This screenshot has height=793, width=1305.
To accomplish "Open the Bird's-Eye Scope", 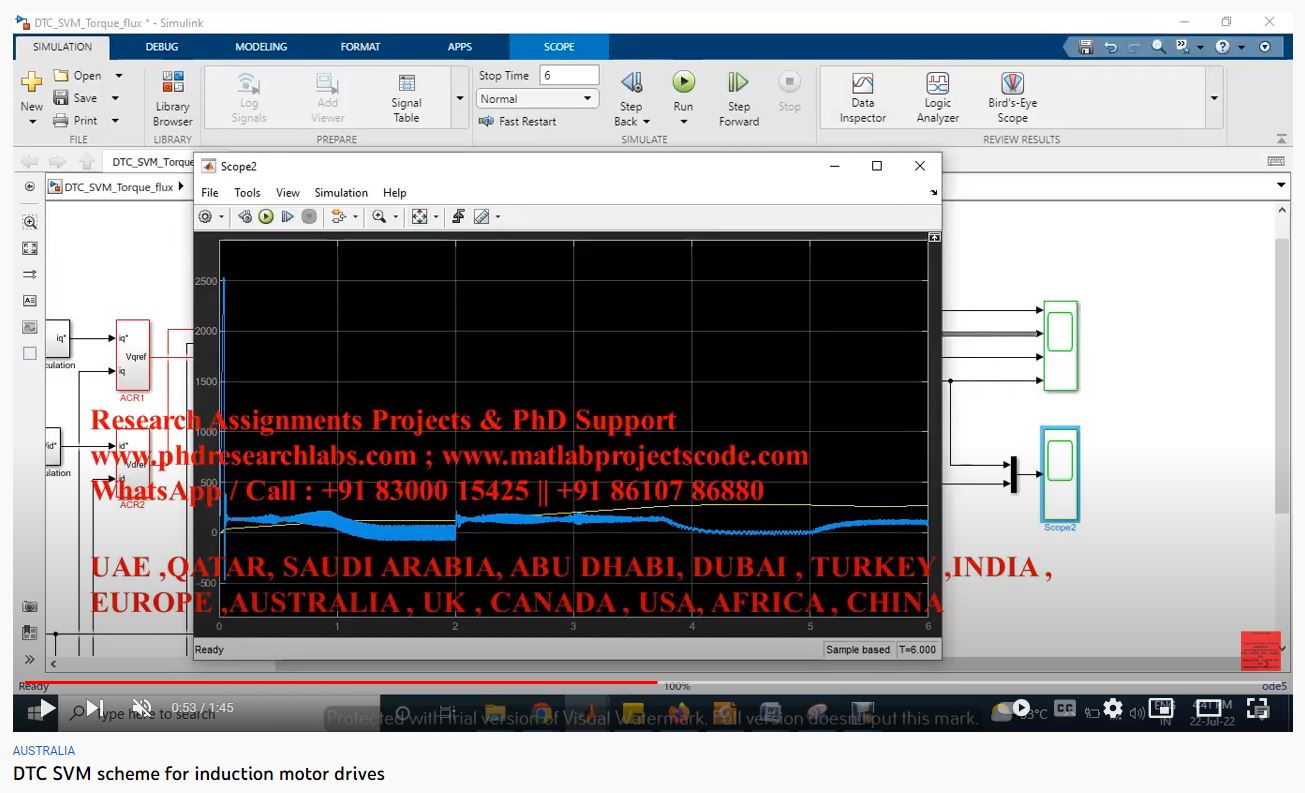I will click(x=1012, y=98).
